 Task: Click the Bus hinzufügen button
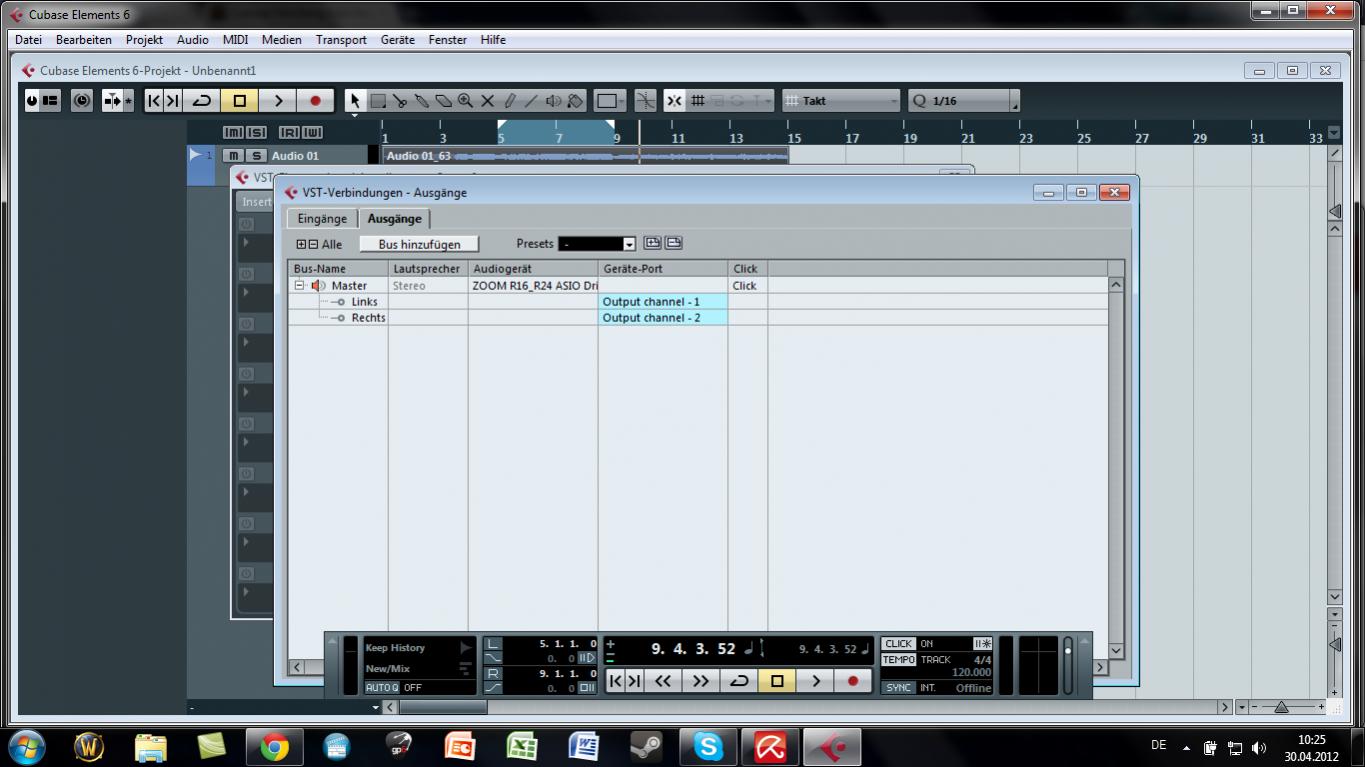pos(419,244)
